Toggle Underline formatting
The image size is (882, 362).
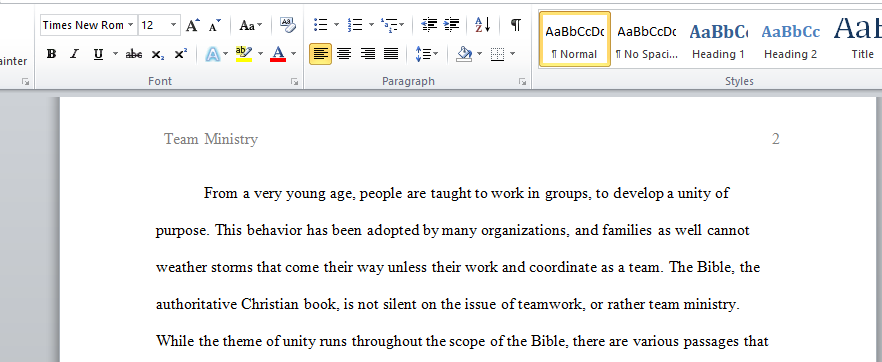pyautogui.click(x=98, y=55)
